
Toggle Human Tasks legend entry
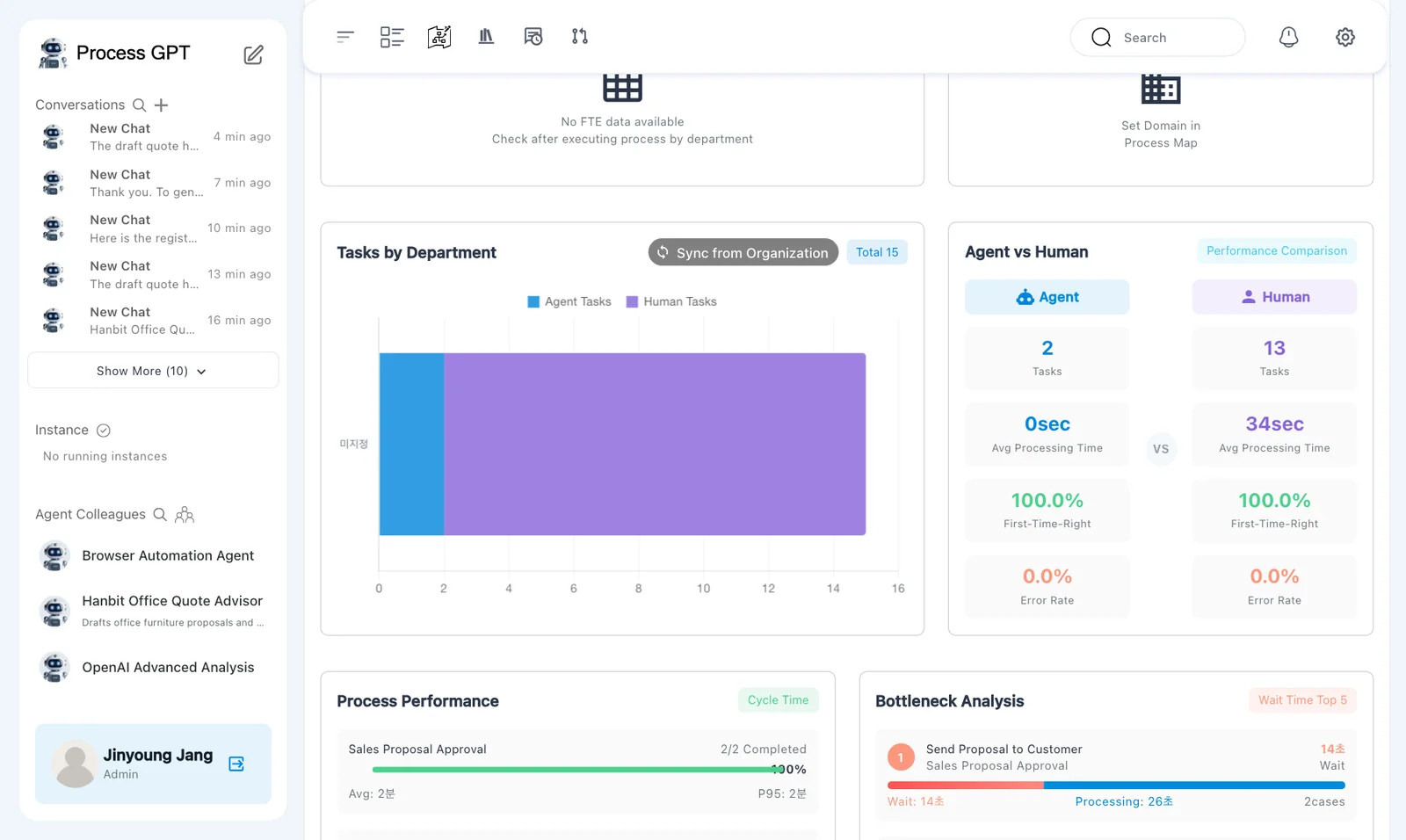click(671, 302)
